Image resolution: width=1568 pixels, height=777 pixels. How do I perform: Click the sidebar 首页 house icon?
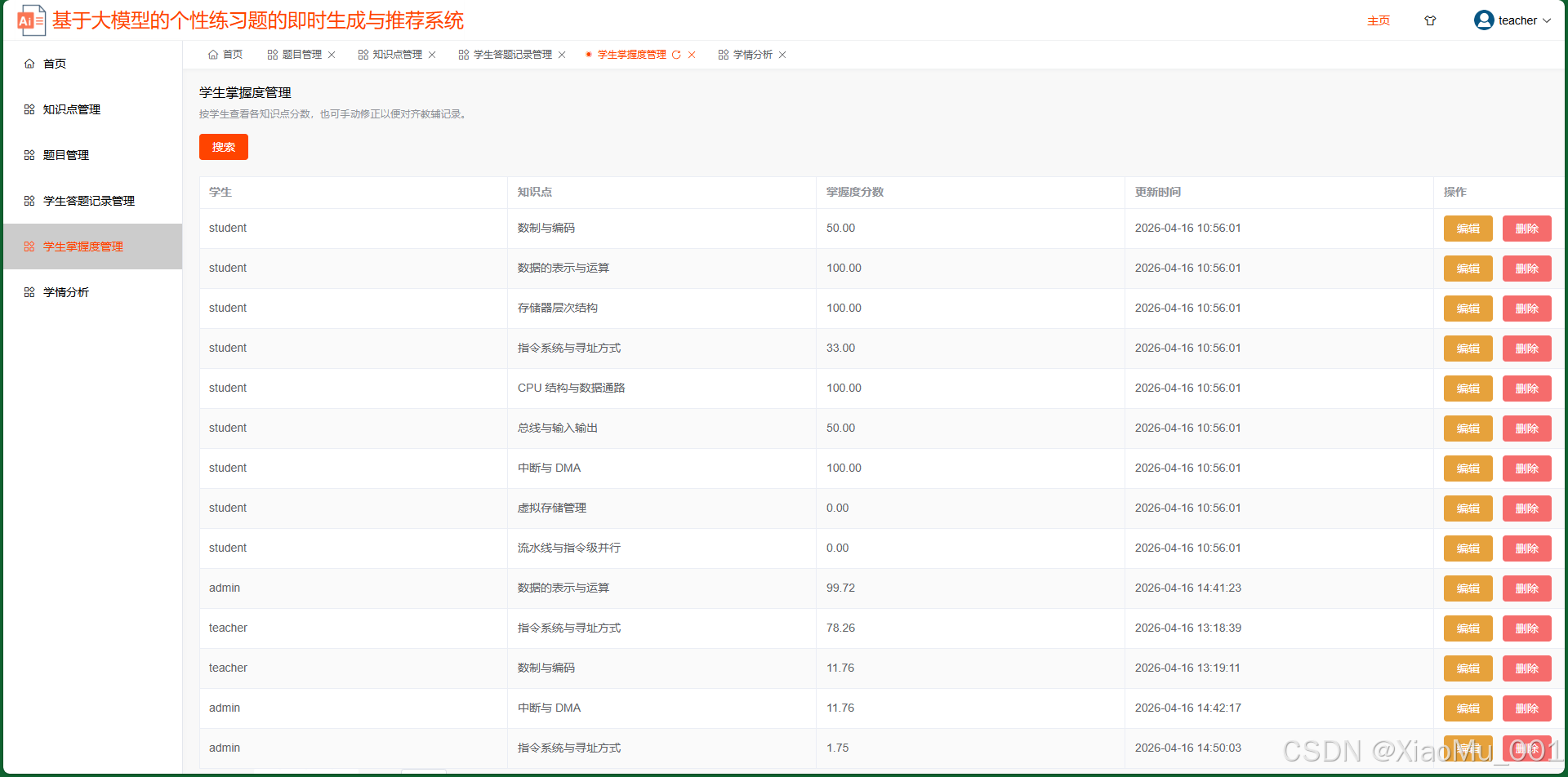(29, 64)
